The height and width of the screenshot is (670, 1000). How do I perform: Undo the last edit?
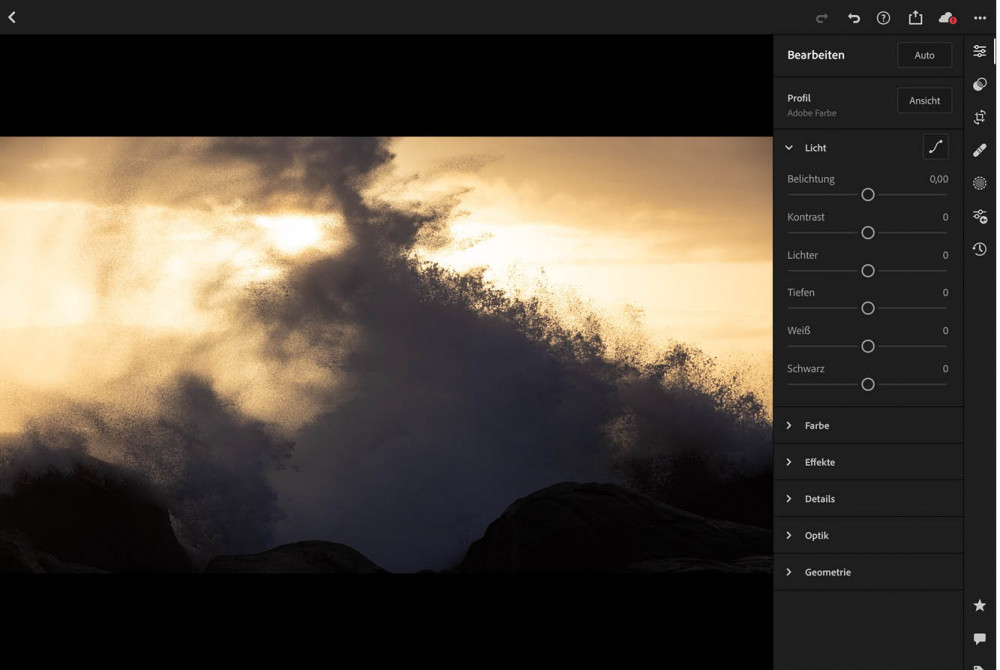tap(853, 18)
